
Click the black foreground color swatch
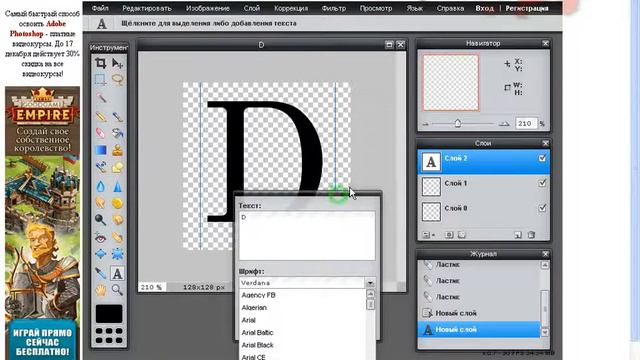pyautogui.click(x=109, y=313)
